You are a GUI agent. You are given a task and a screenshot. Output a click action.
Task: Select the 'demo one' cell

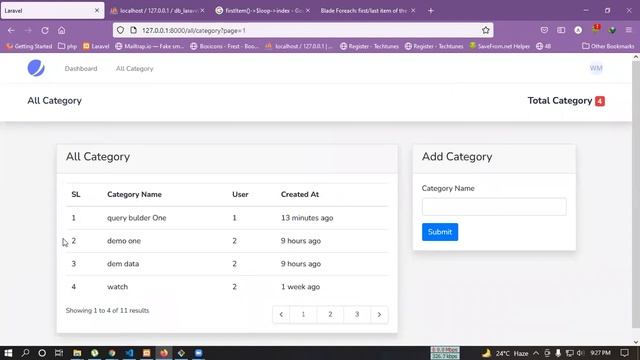124,241
